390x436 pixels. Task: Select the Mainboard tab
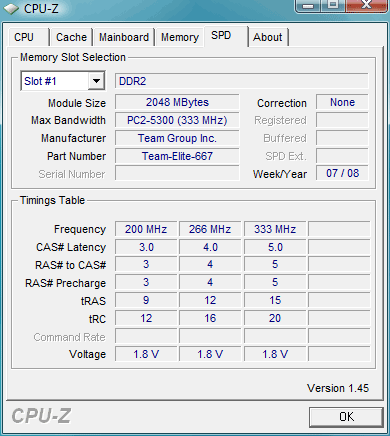(124, 37)
